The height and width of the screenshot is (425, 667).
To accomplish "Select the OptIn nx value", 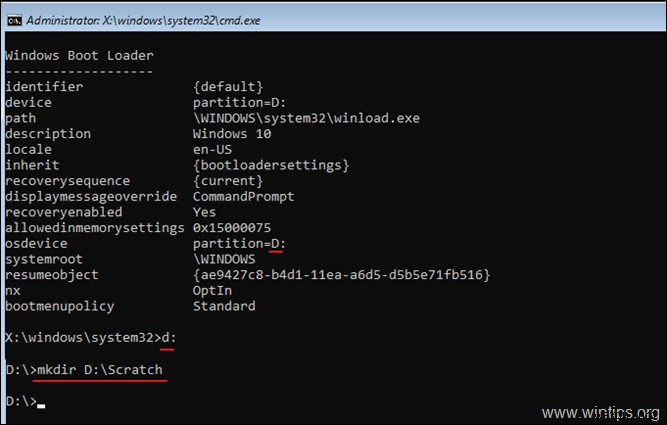I will [x=213, y=290].
